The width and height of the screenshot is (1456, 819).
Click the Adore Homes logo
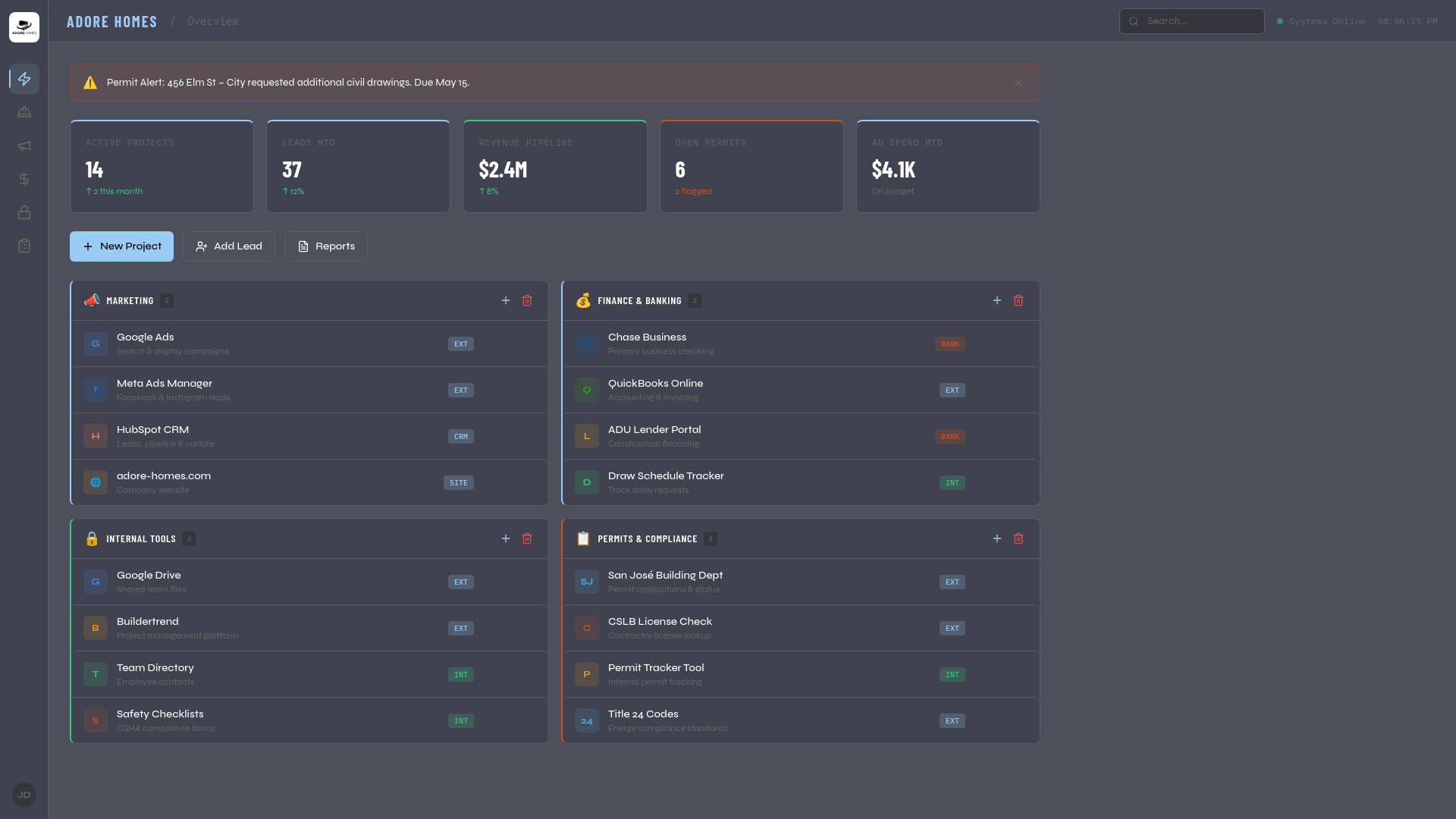(24, 27)
